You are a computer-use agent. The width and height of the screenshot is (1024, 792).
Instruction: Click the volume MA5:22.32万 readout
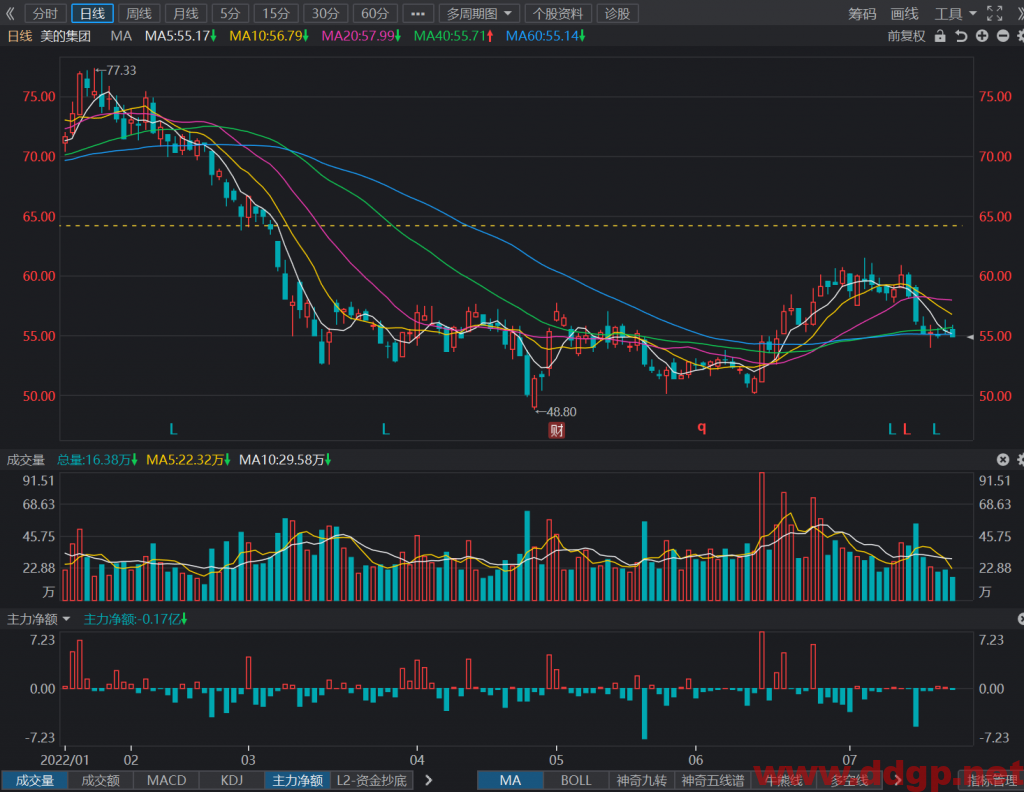[188, 460]
